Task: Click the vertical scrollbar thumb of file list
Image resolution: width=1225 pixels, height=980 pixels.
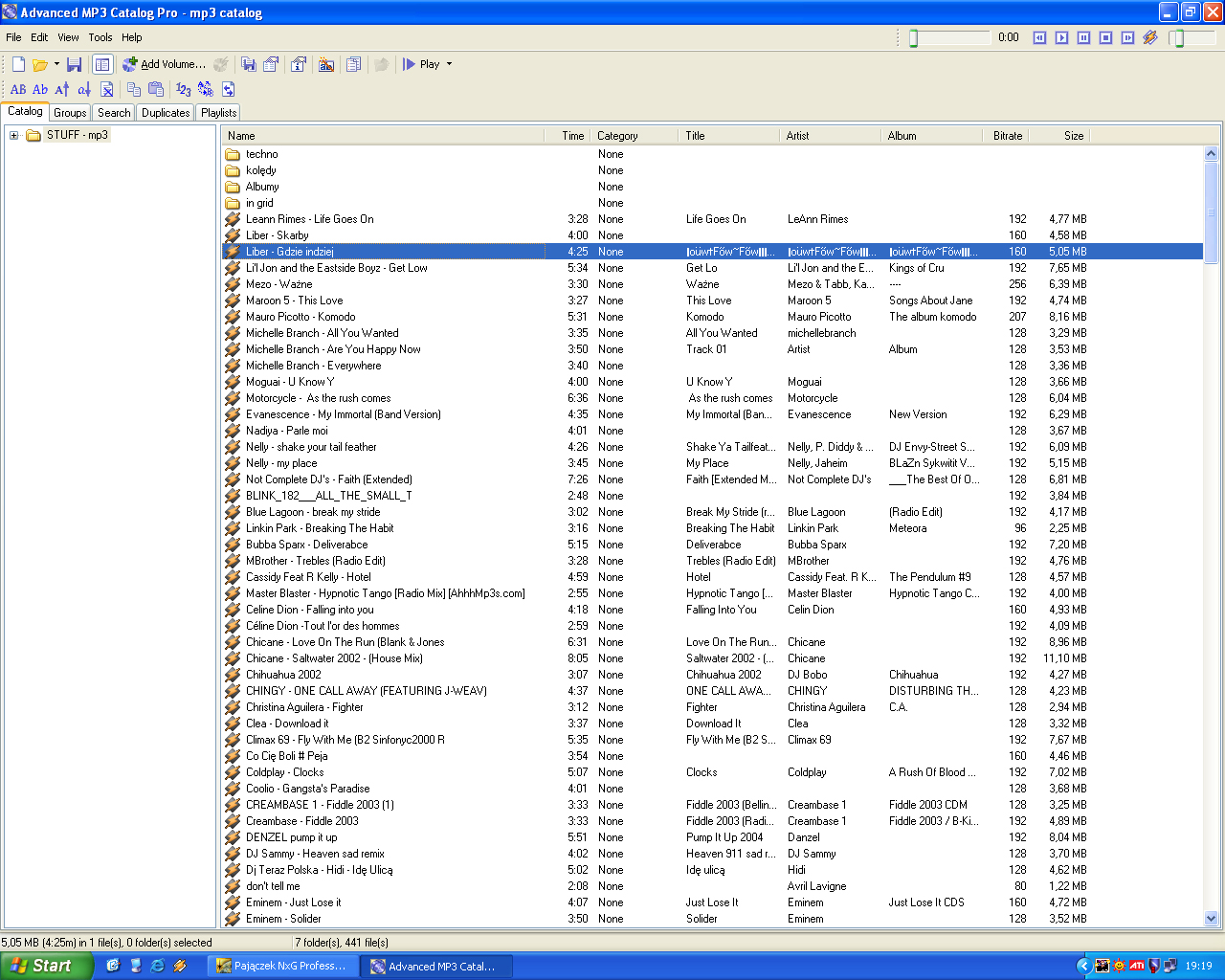Action: pyautogui.click(x=1211, y=212)
